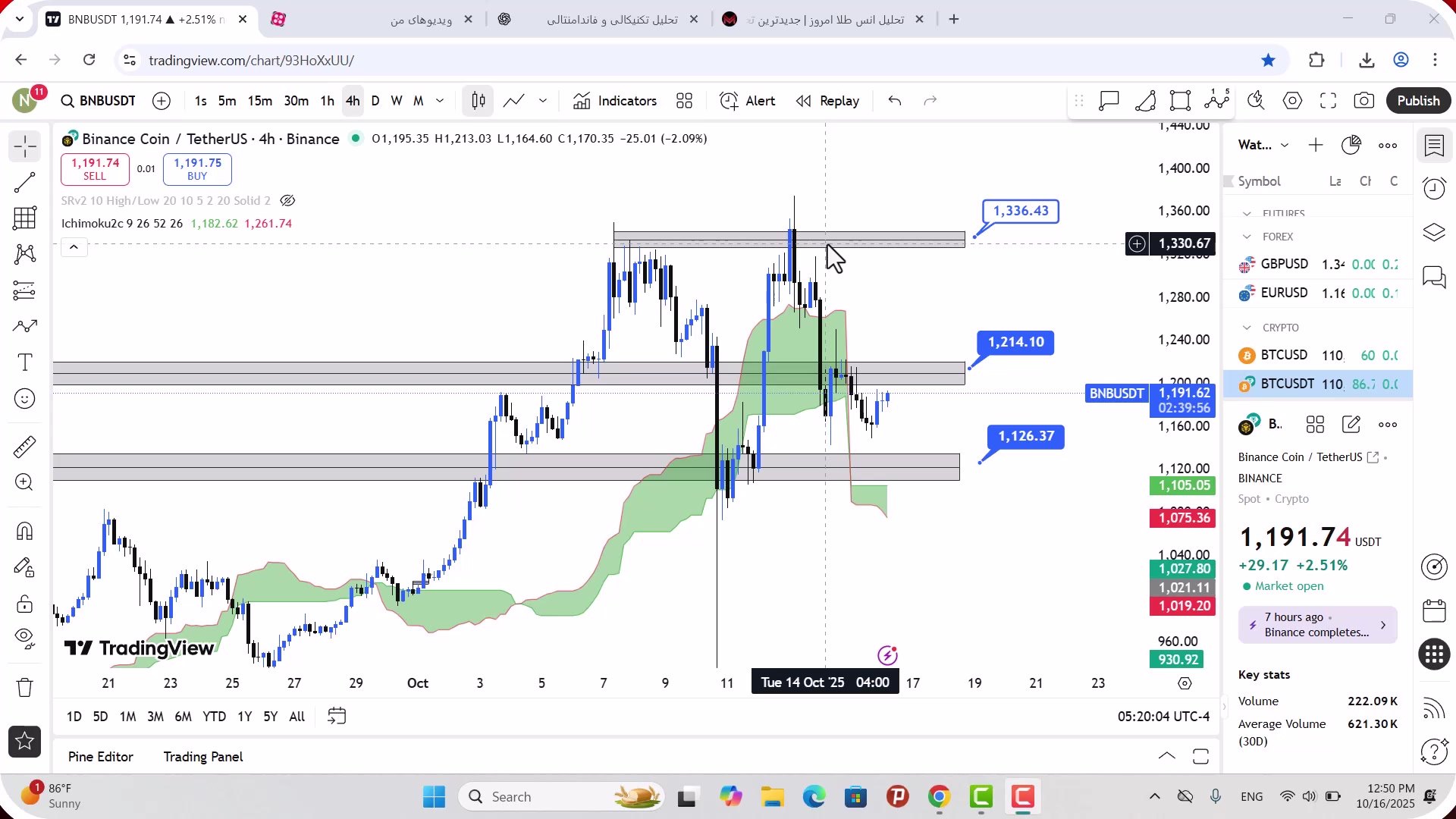This screenshot has height=819, width=1456.
Task: Select the 1s timeframe
Action: pos(200,101)
